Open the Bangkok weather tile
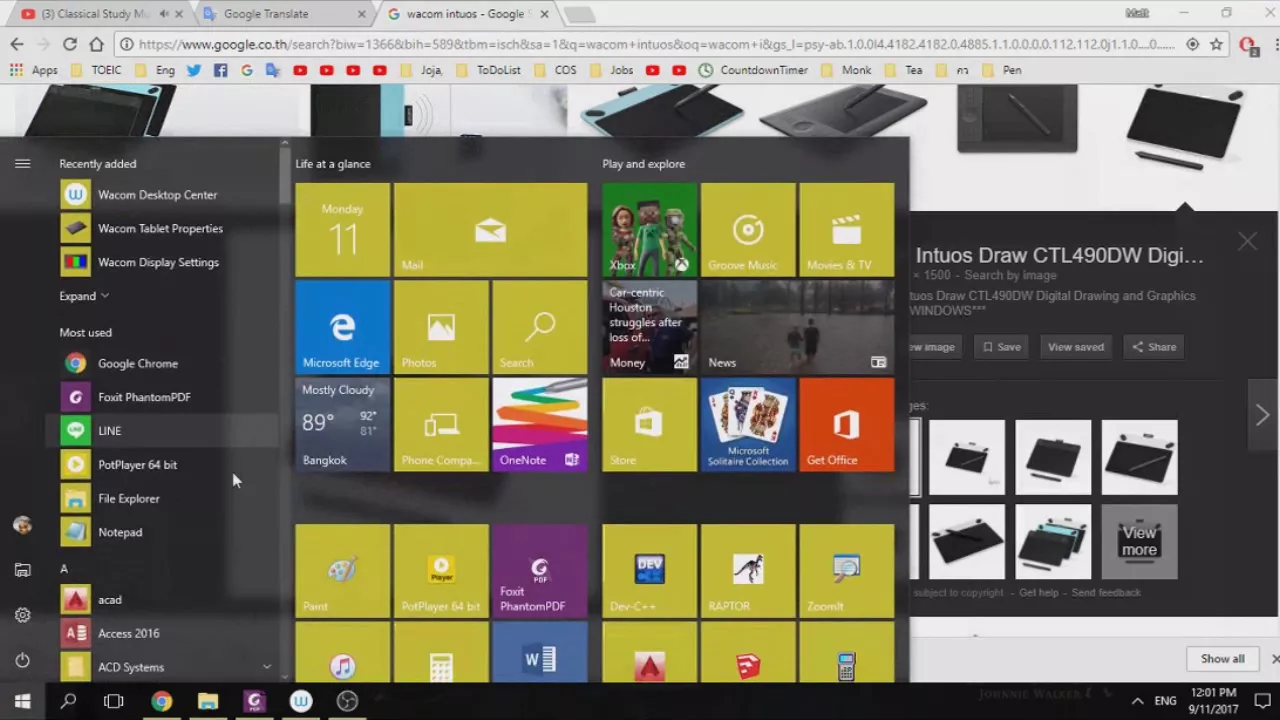The height and width of the screenshot is (720, 1280). point(343,424)
